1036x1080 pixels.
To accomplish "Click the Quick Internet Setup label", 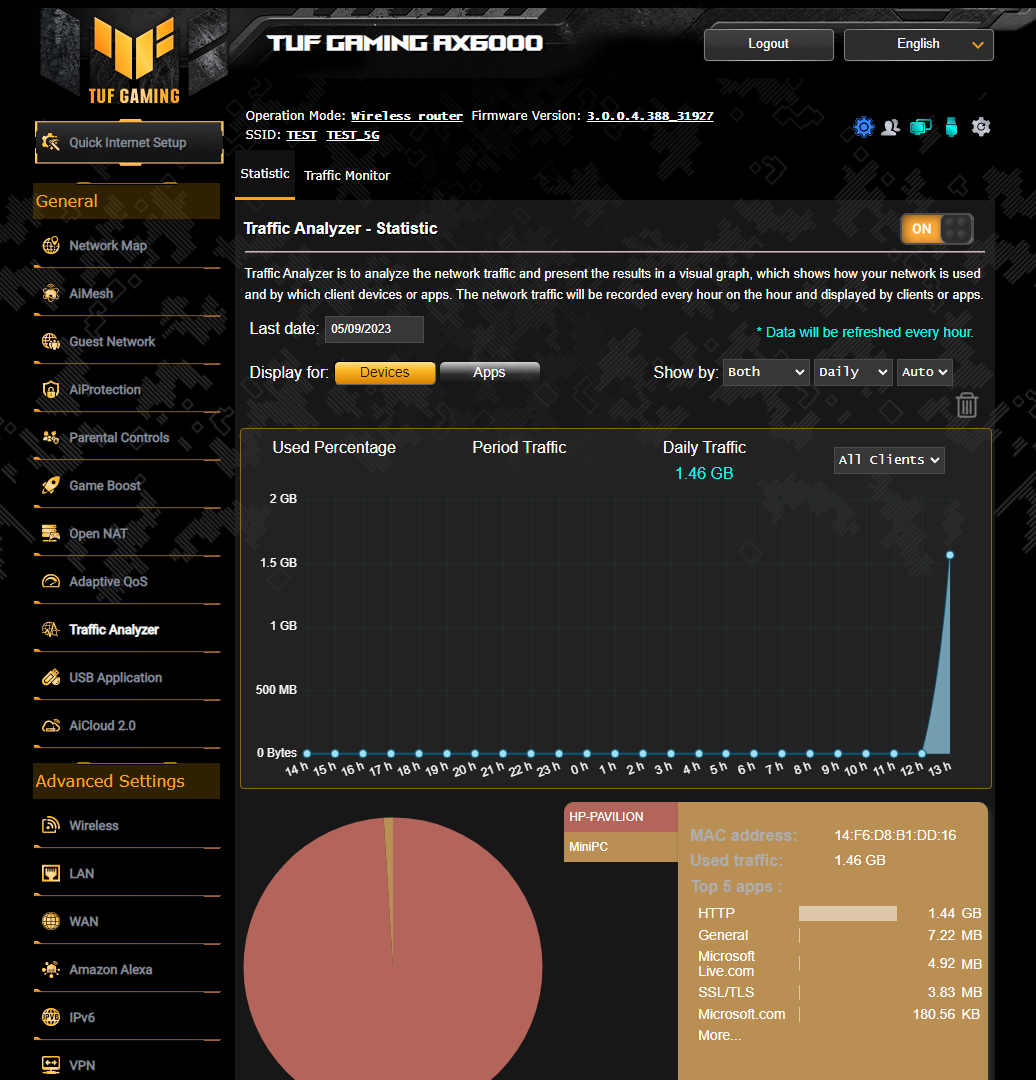I will tap(127, 143).
